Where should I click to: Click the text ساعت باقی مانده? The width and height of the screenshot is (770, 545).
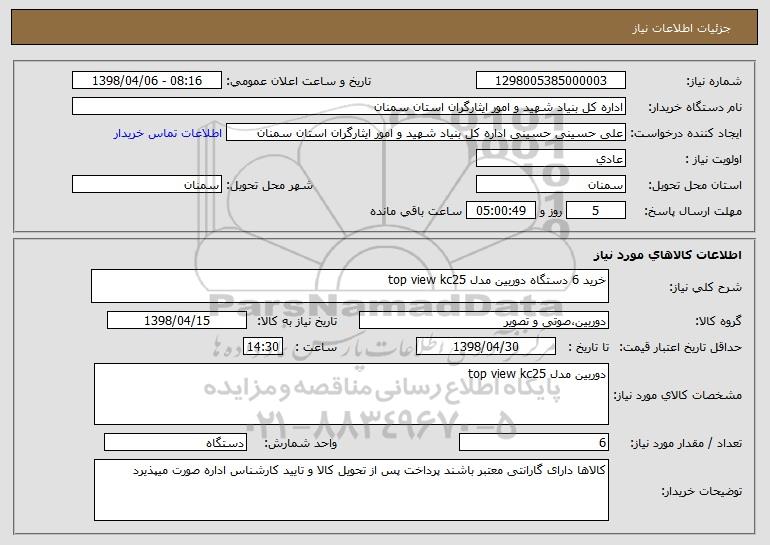click(416, 211)
